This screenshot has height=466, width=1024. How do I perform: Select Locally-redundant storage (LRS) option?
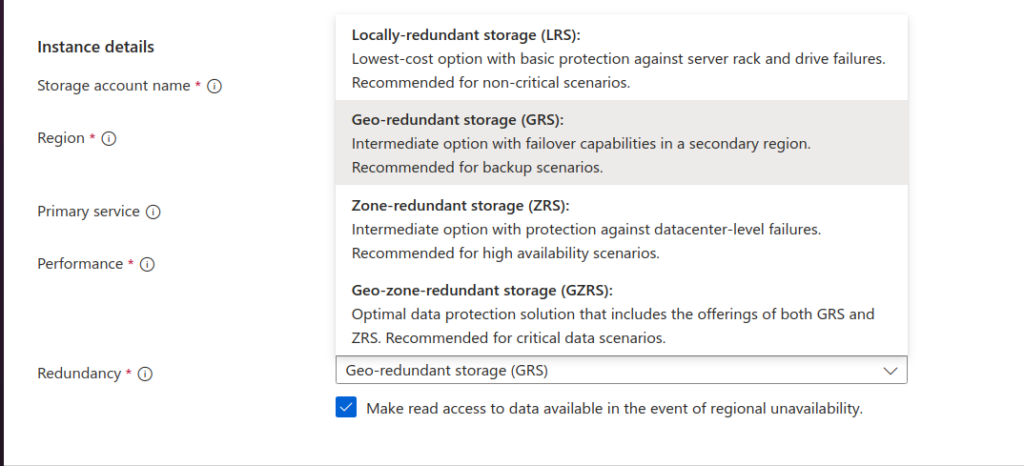pos(620,58)
